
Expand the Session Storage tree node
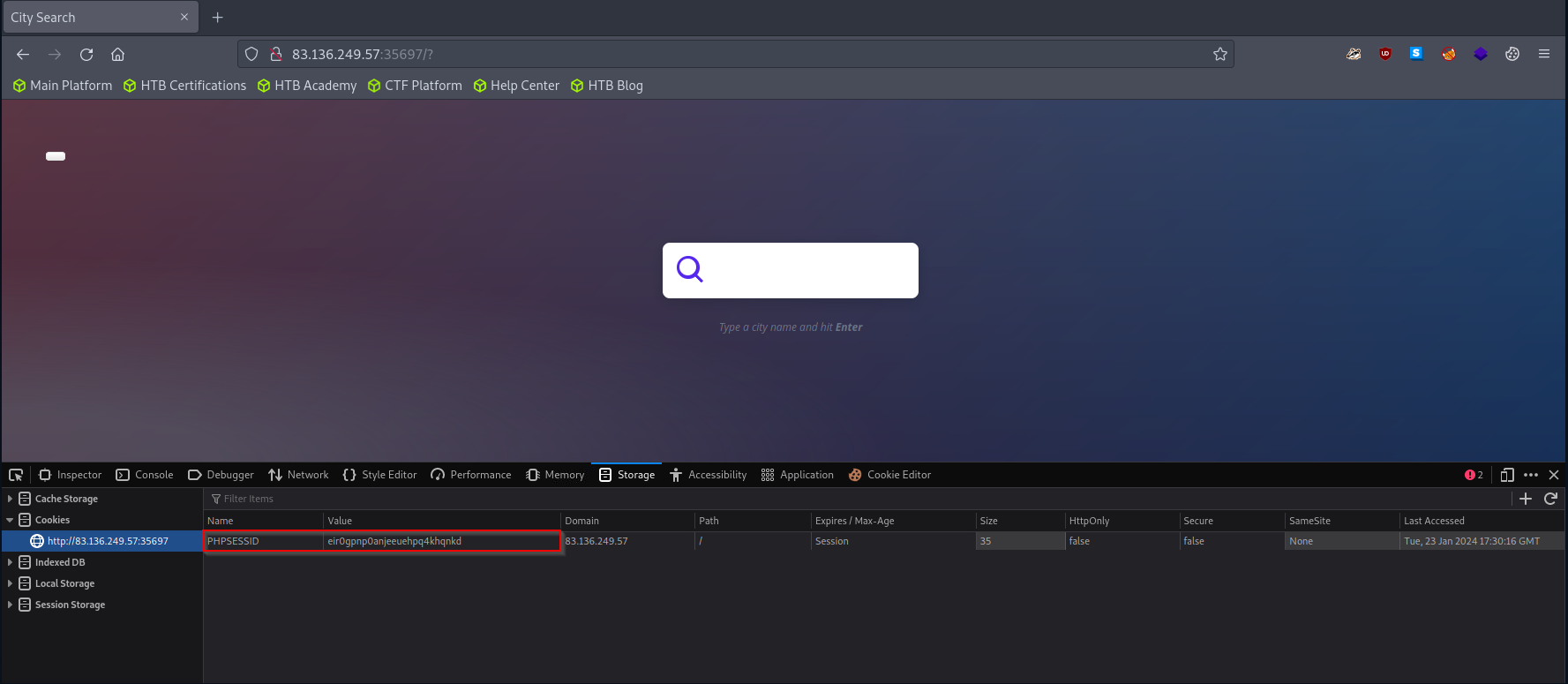click(10, 605)
